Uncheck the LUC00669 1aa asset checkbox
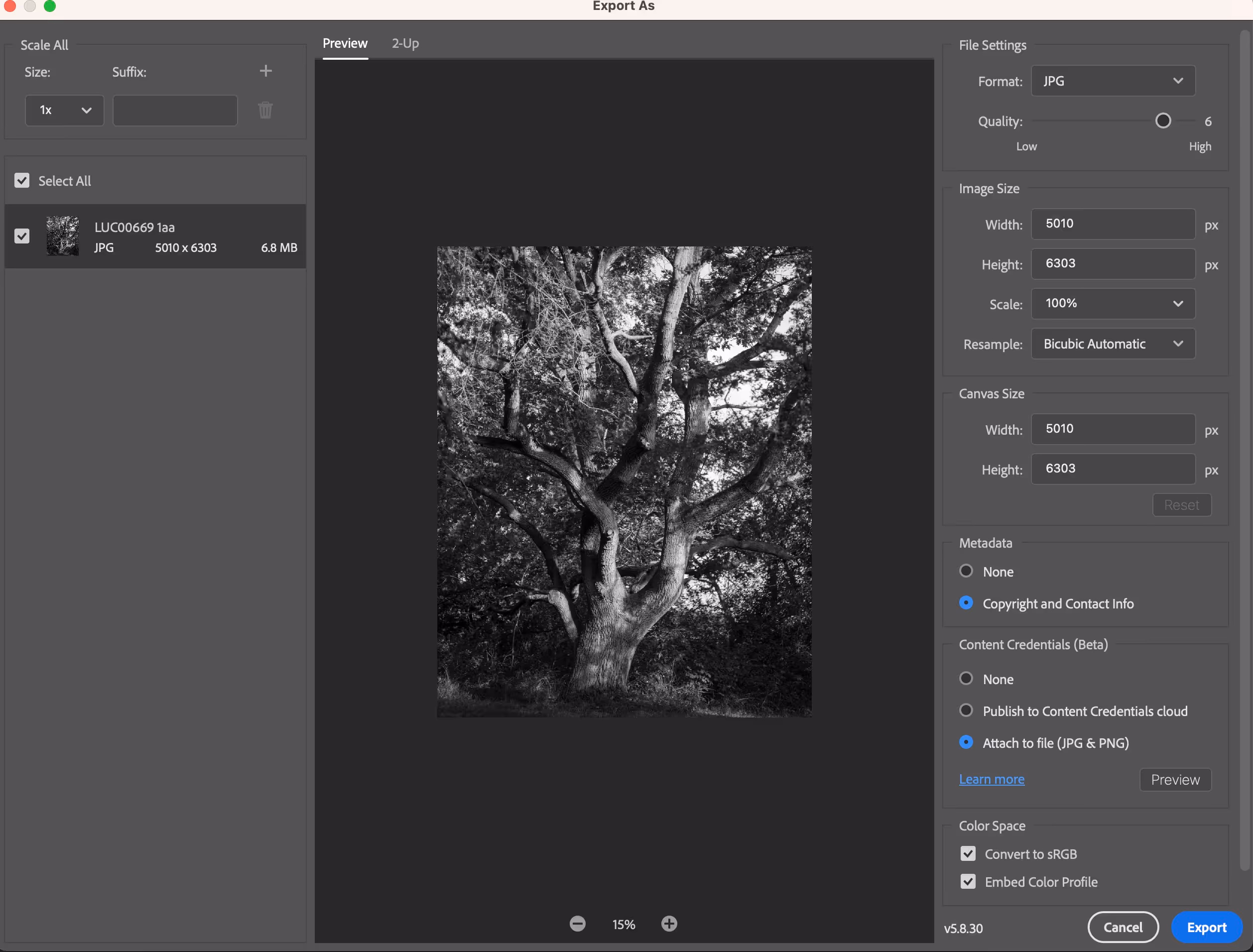1253x952 pixels. pos(22,237)
